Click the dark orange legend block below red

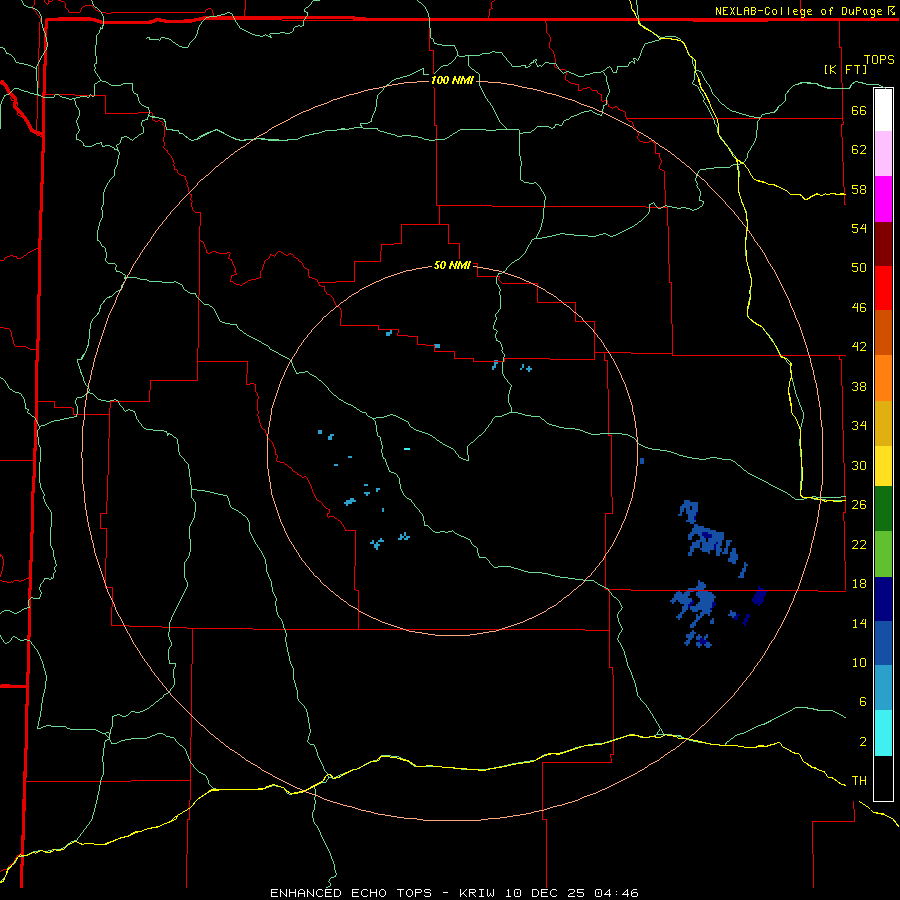click(x=883, y=332)
